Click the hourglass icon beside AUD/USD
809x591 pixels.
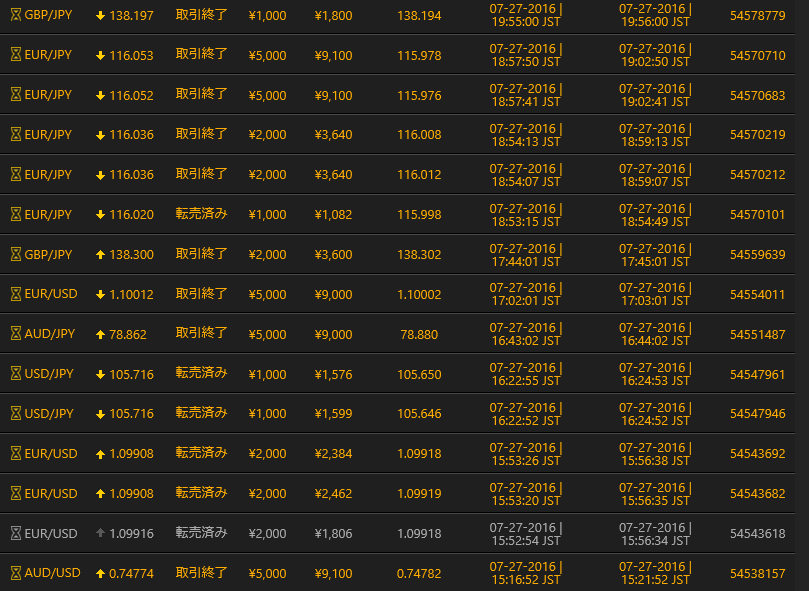(x=15, y=573)
